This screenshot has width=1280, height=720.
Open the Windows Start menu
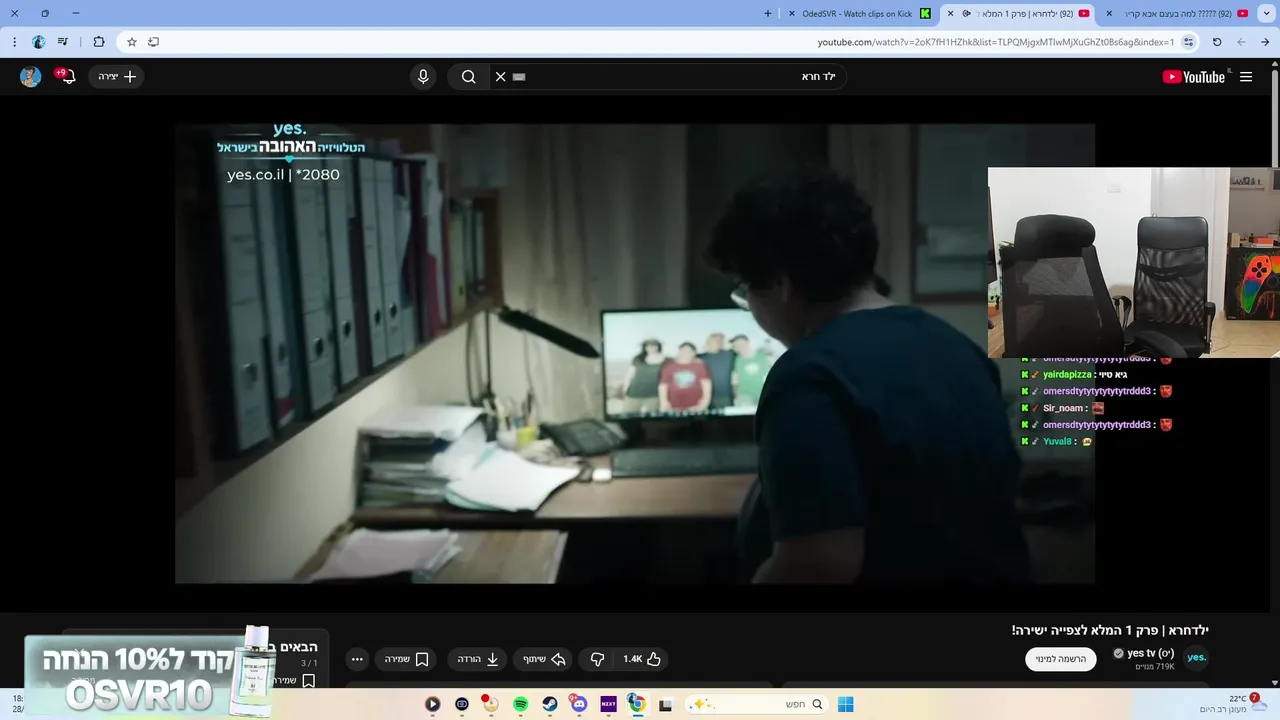[x=845, y=704]
